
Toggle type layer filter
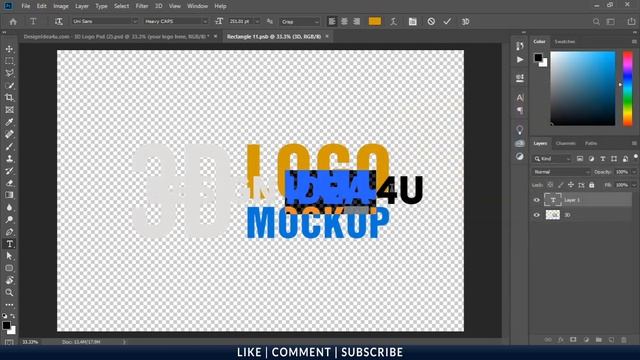pos(602,159)
